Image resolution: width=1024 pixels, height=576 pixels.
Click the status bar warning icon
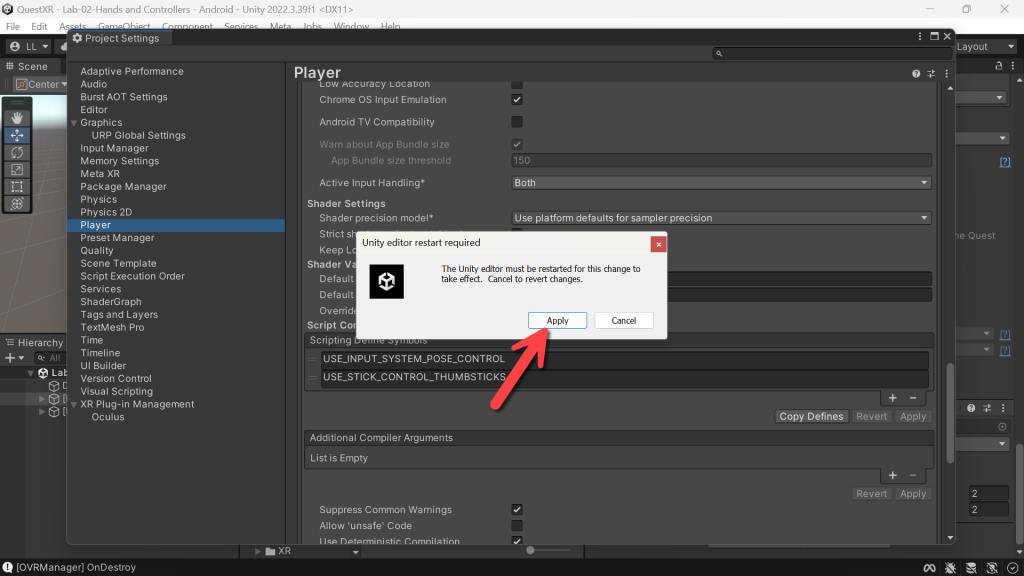(7, 568)
